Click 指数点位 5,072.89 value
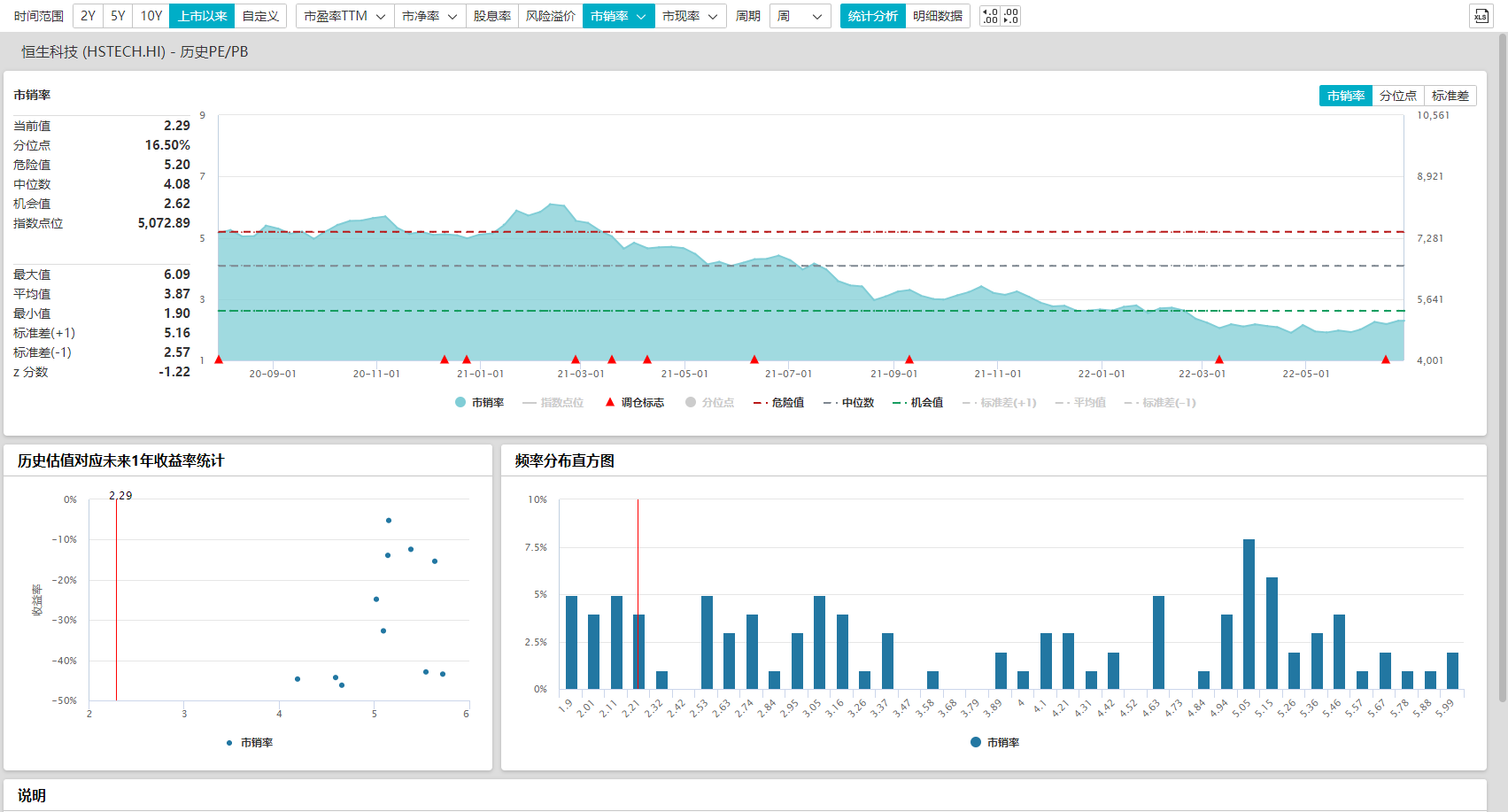The width and height of the screenshot is (1508, 812). click(164, 223)
